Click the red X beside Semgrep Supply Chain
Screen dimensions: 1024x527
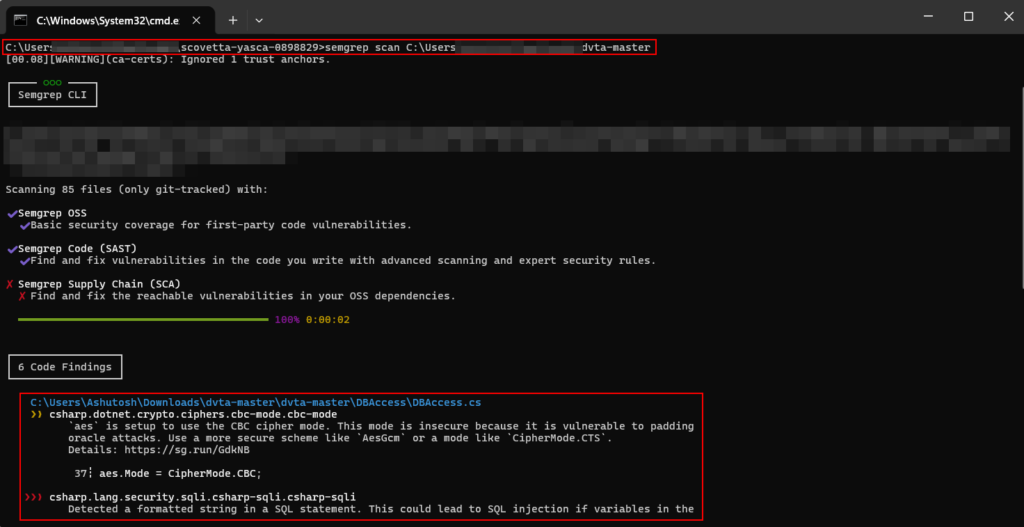pos(10,284)
